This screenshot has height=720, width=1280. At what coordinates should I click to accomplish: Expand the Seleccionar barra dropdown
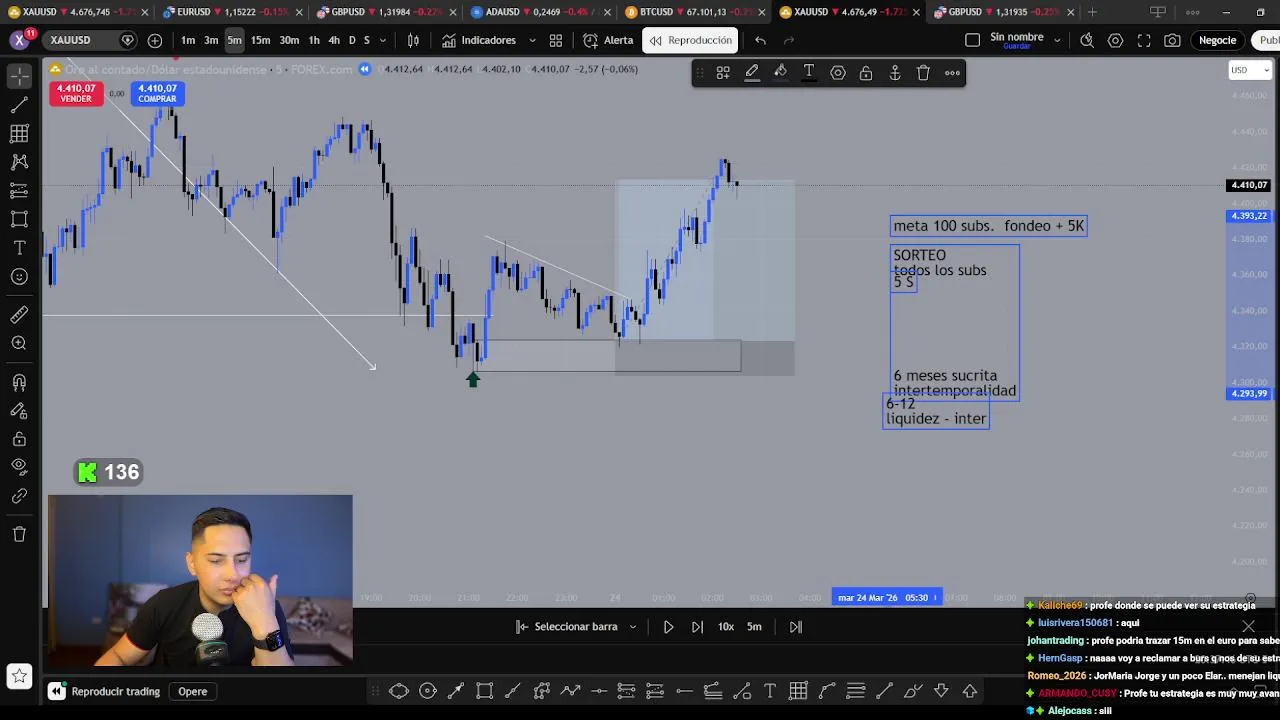click(x=577, y=627)
